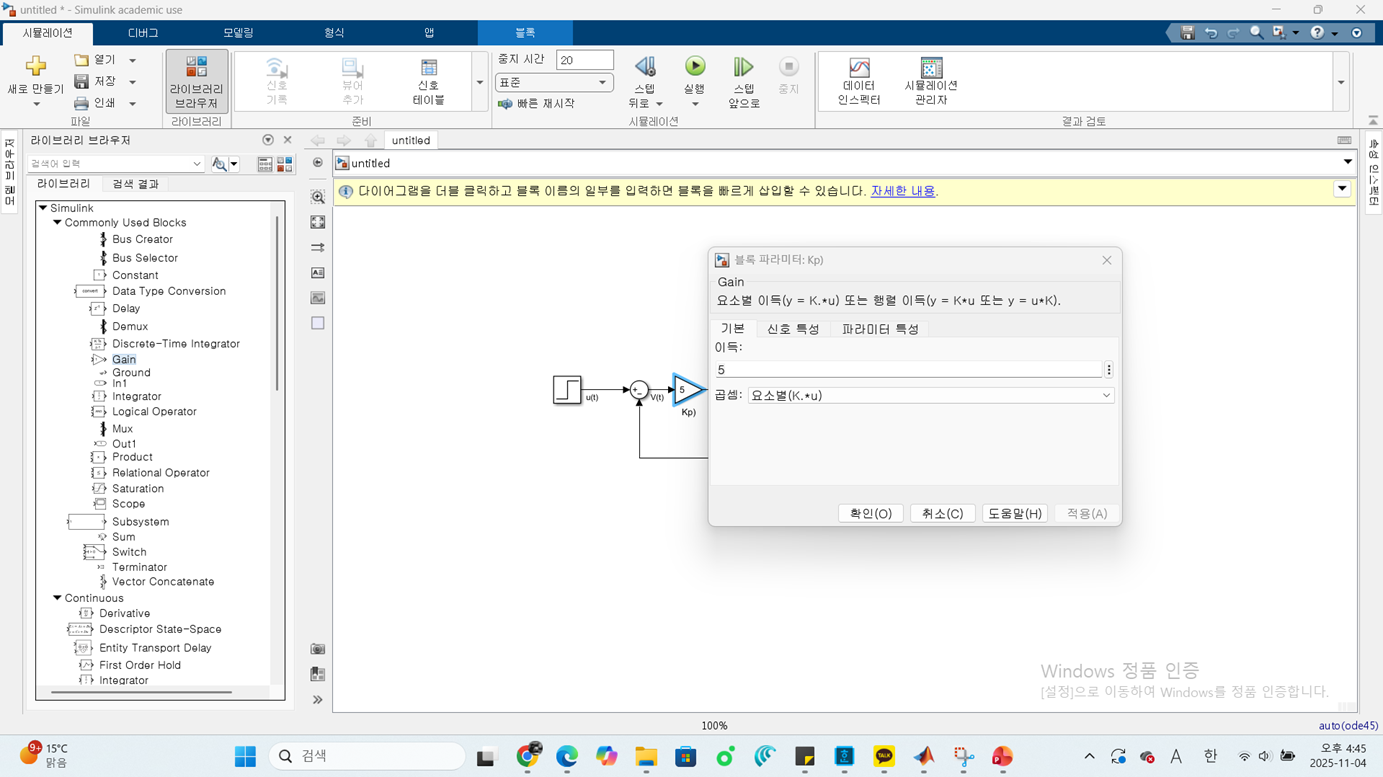Open the Data Inspector (데이터 인스펙터)
Image resolution: width=1383 pixels, height=777 pixels.
tap(859, 82)
